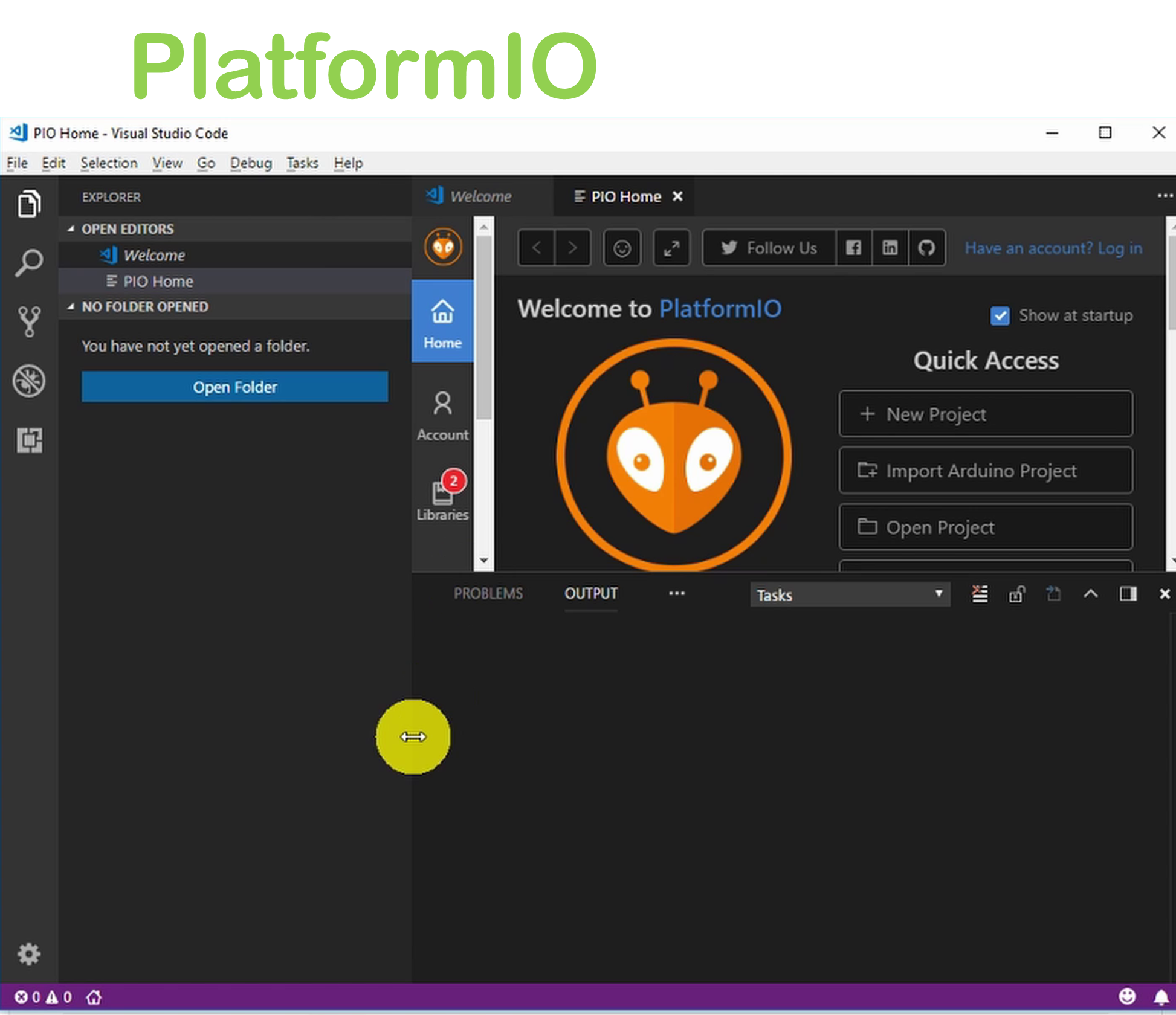Uncheck the Show at startup option
This screenshot has height=1015, width=1176.
click(x=1000, y=315)
